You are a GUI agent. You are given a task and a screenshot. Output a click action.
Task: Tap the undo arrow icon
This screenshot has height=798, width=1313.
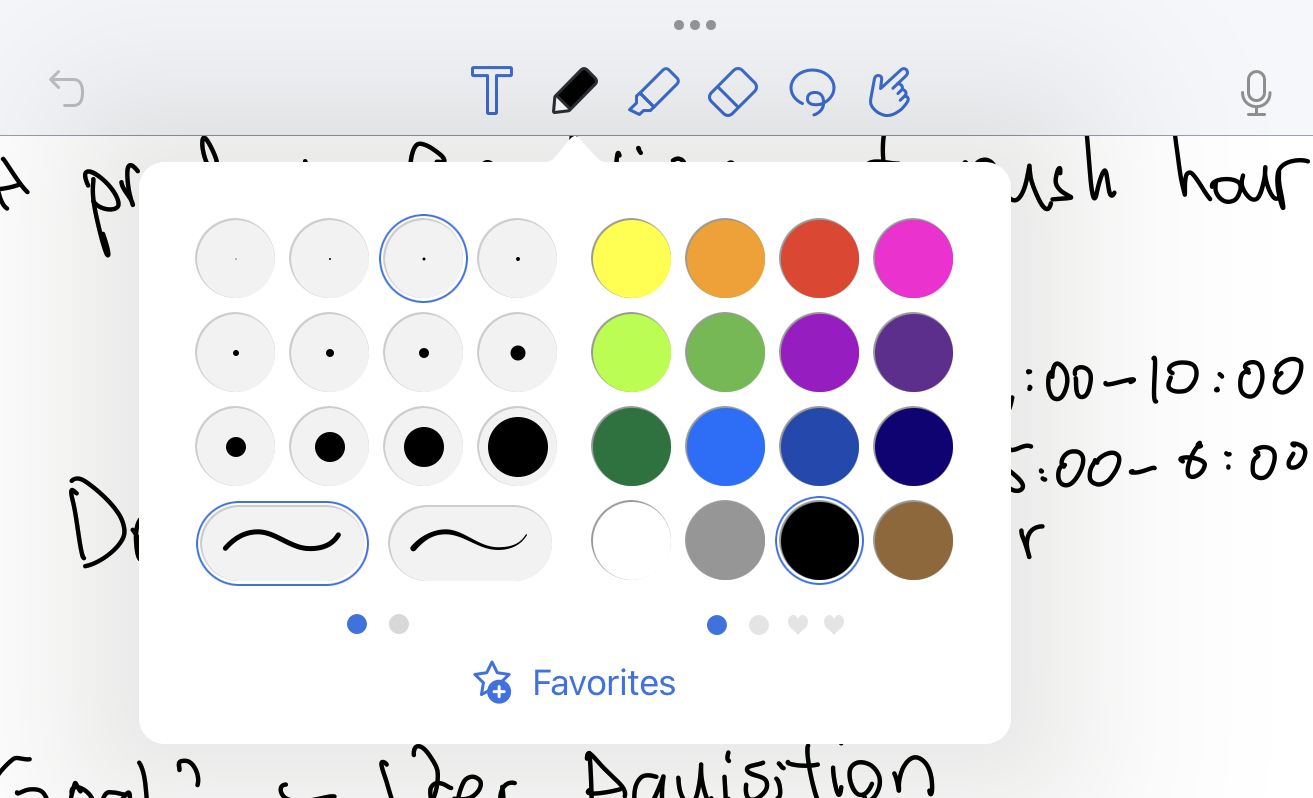point(67,89)
